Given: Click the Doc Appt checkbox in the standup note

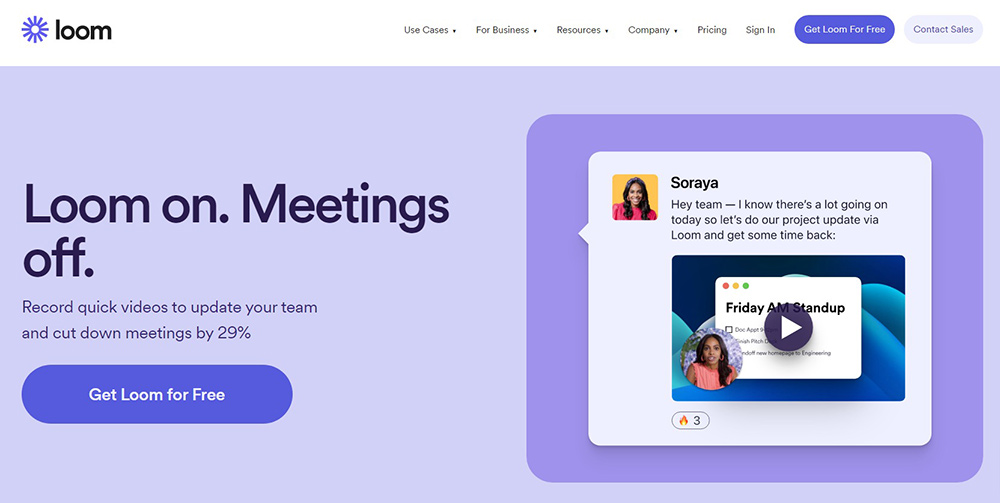Looking at the screenshot, I should click(x=729, y=330).
